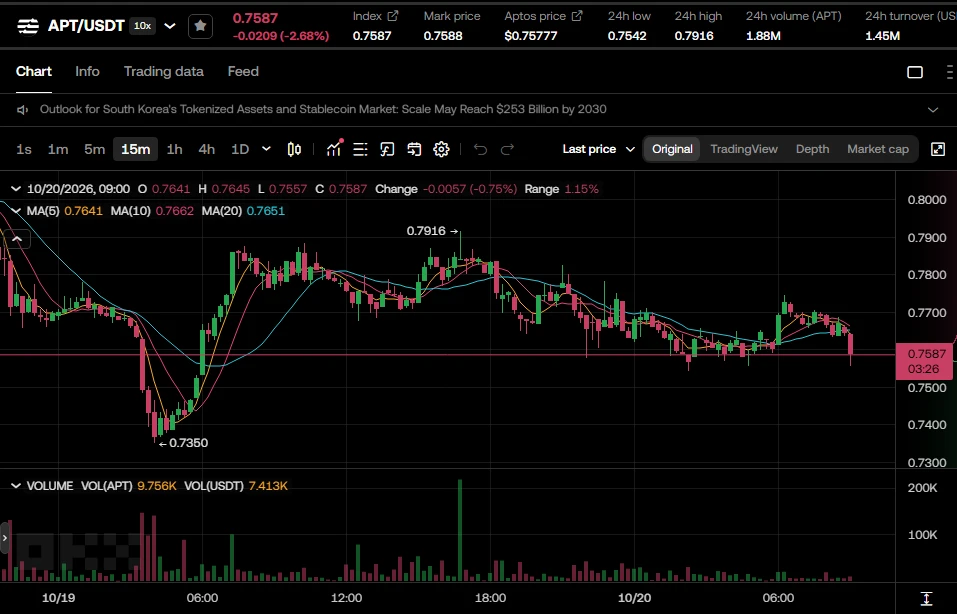Image resolution: width=957 pixels, height=614 pixels.
Task: Open the Feed tab
Action: pos(243,71)
